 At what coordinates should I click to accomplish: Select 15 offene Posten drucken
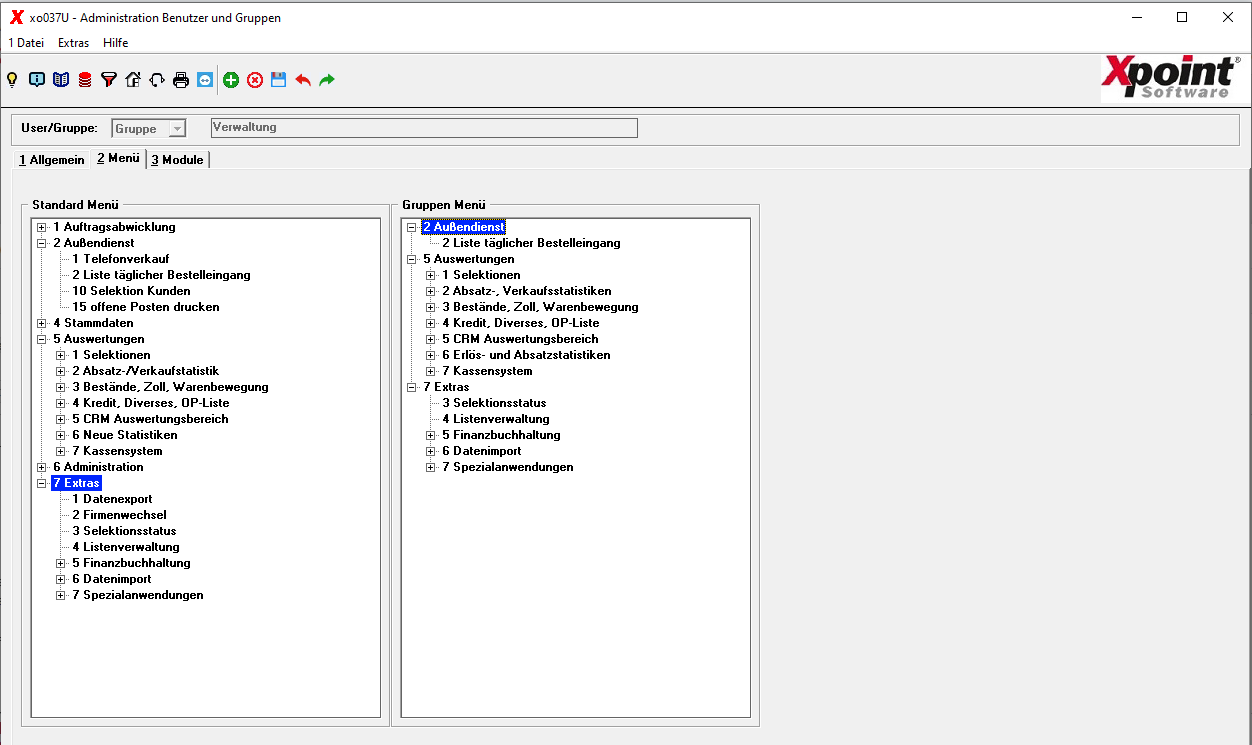click(146, 307)
